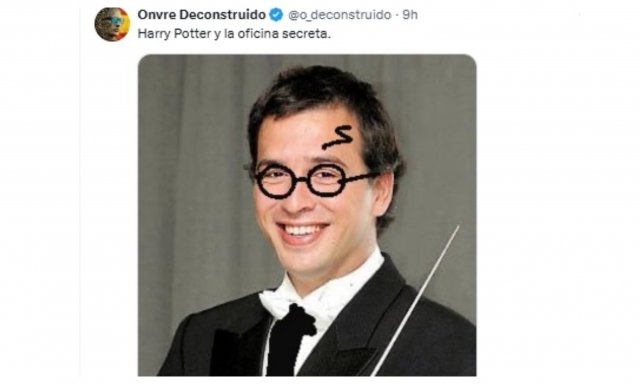This screenshot has width=640, height=384.
Task: Open the attached conductor photo
Action: (307, 215)
